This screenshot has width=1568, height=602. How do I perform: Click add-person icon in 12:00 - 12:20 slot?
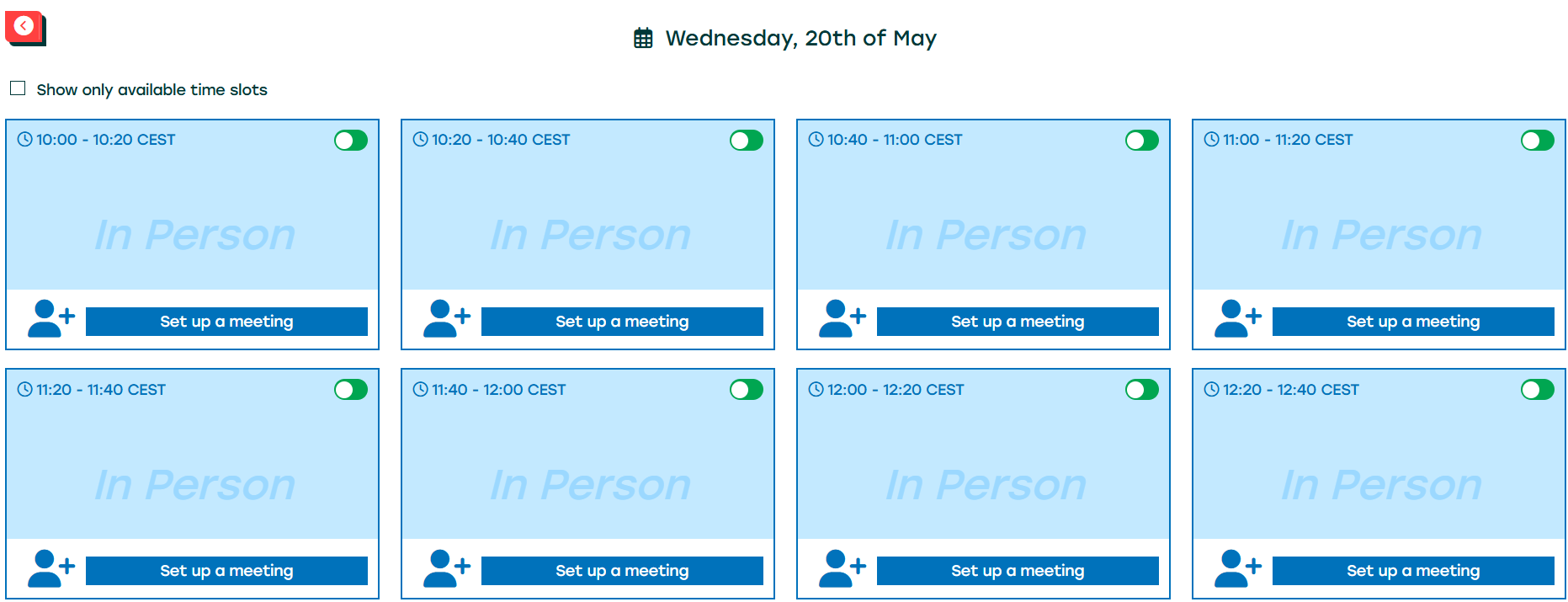[842, 568]
